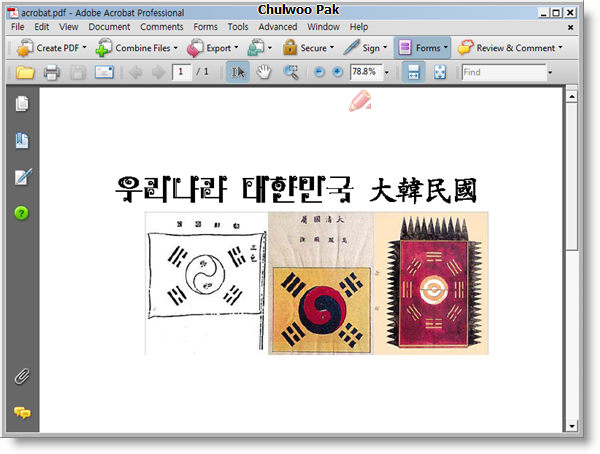Screen dimensions: 600x454
Task: Open the zoom percentage dropdown arrow
Action: click(387, 72)
